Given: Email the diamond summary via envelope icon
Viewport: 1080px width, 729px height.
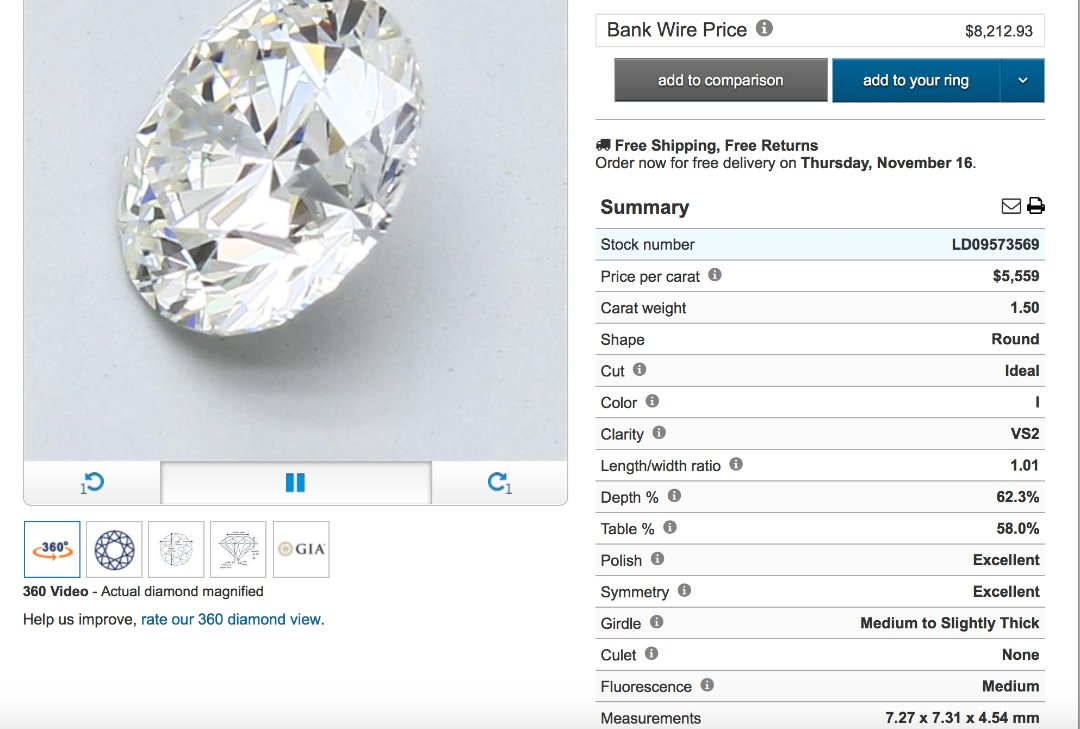Looking at the screenshot, I should 1011,206.
